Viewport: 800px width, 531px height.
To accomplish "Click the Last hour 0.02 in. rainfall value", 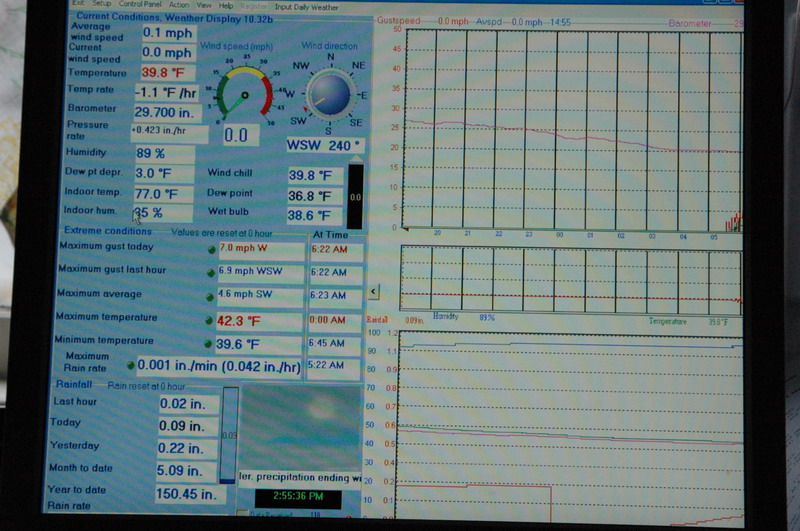I will [189, 404].
